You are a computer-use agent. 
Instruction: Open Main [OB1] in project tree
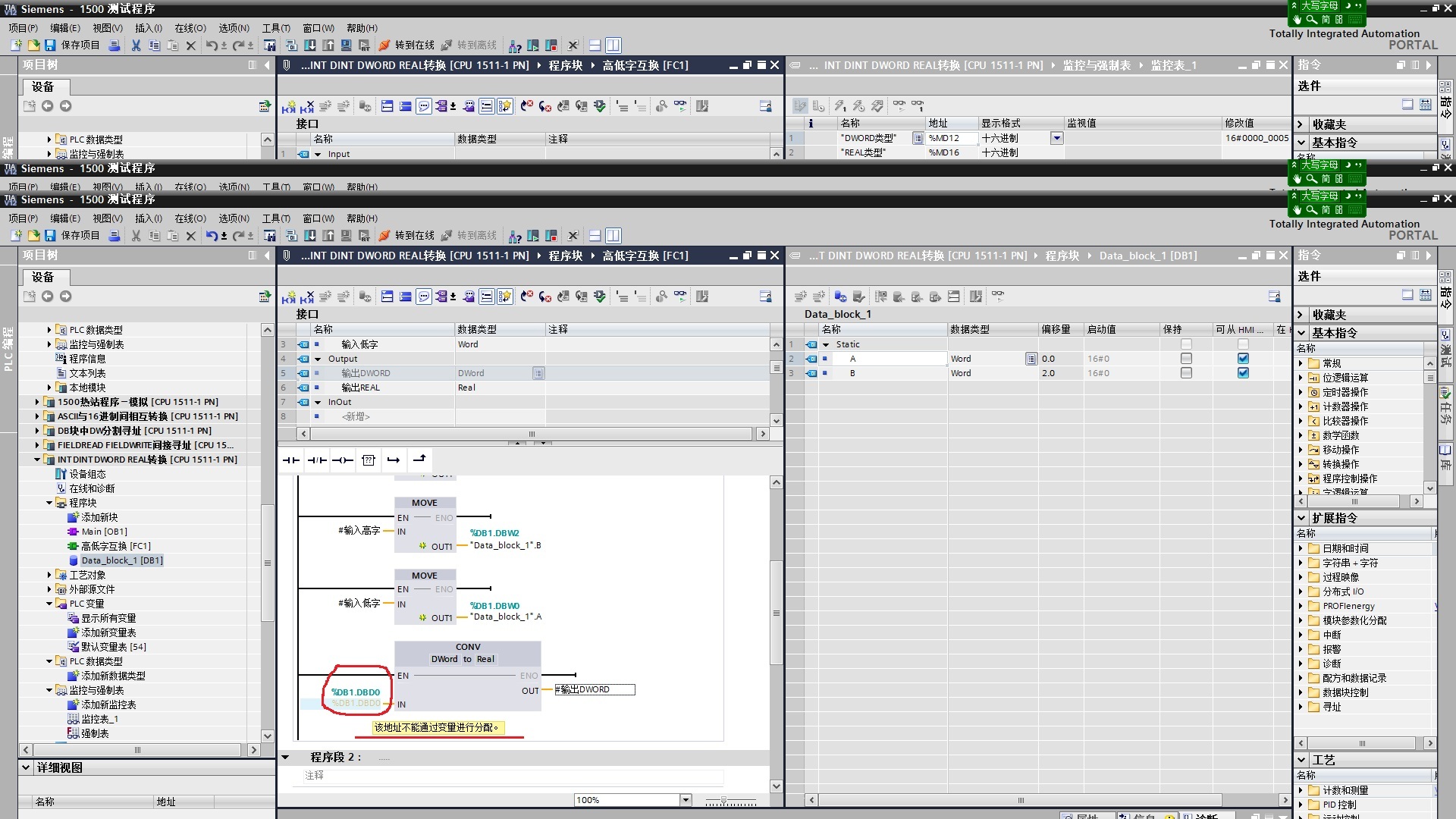tap(104, 532)
